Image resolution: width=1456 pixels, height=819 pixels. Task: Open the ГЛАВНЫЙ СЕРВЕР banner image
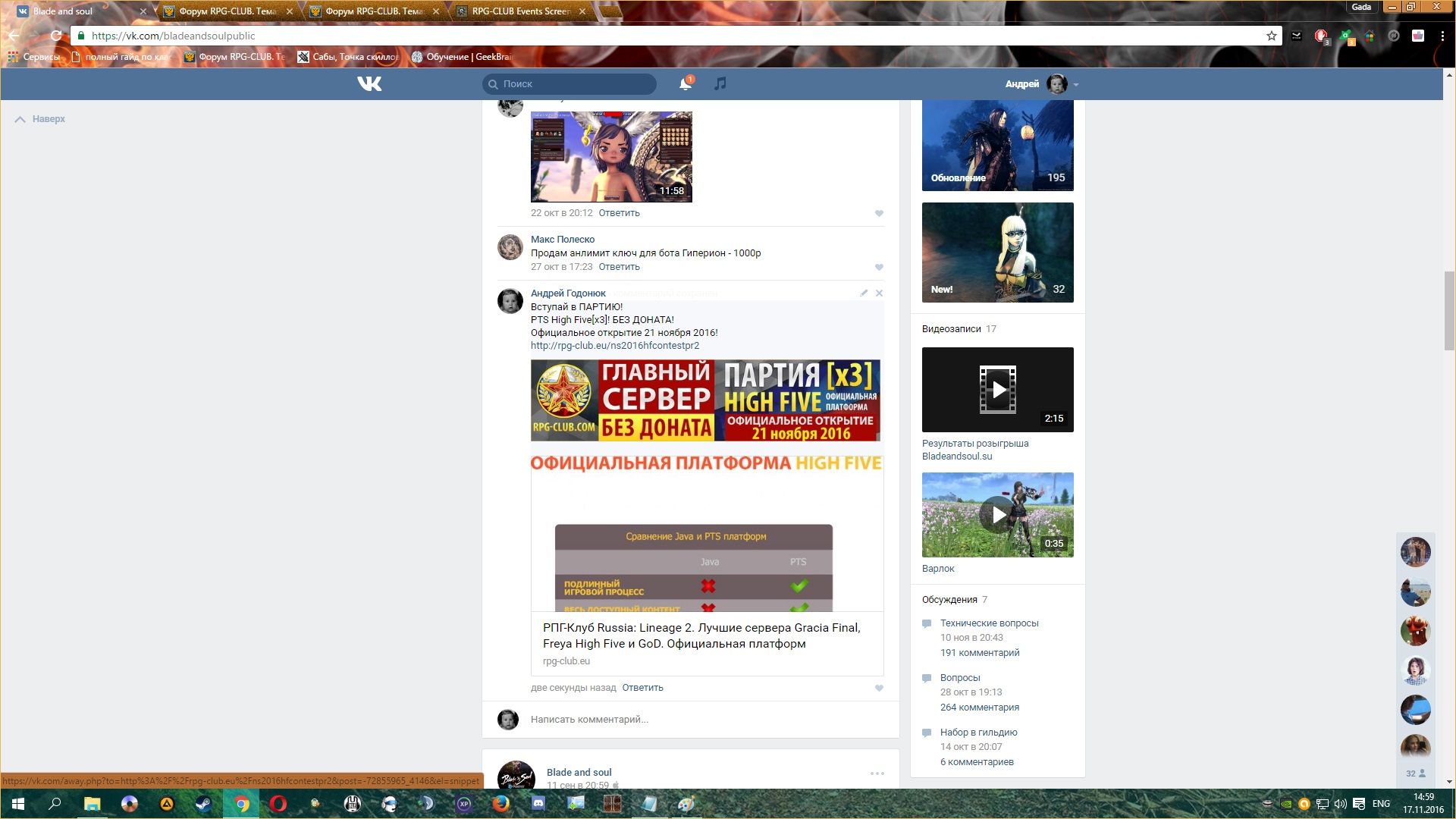click(x=705, y=400)
